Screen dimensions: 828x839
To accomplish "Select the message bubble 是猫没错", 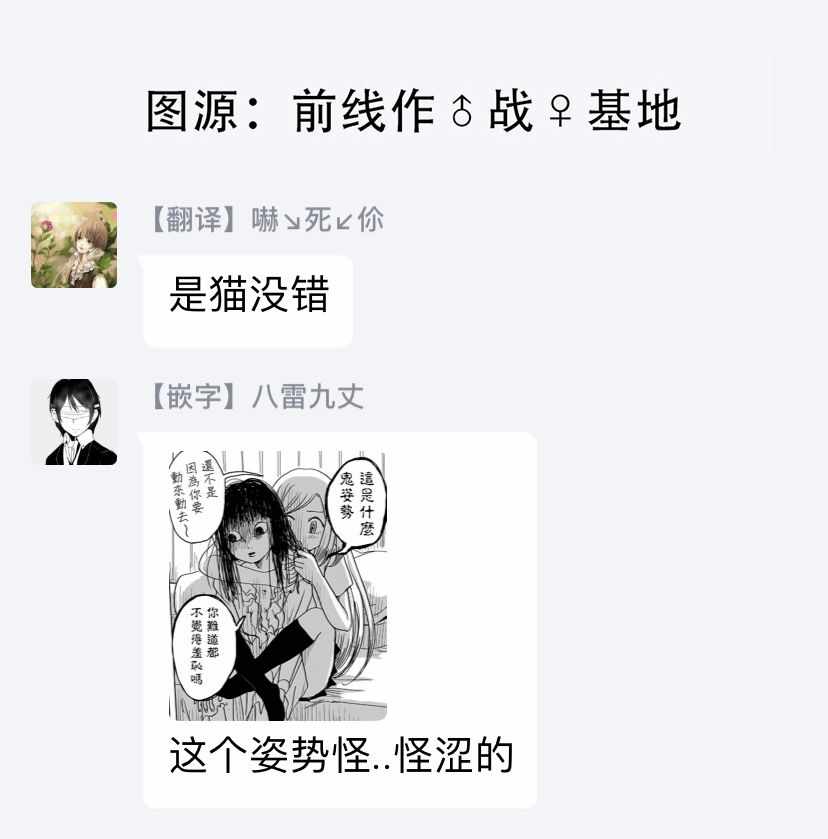I will tap(248, 301).
